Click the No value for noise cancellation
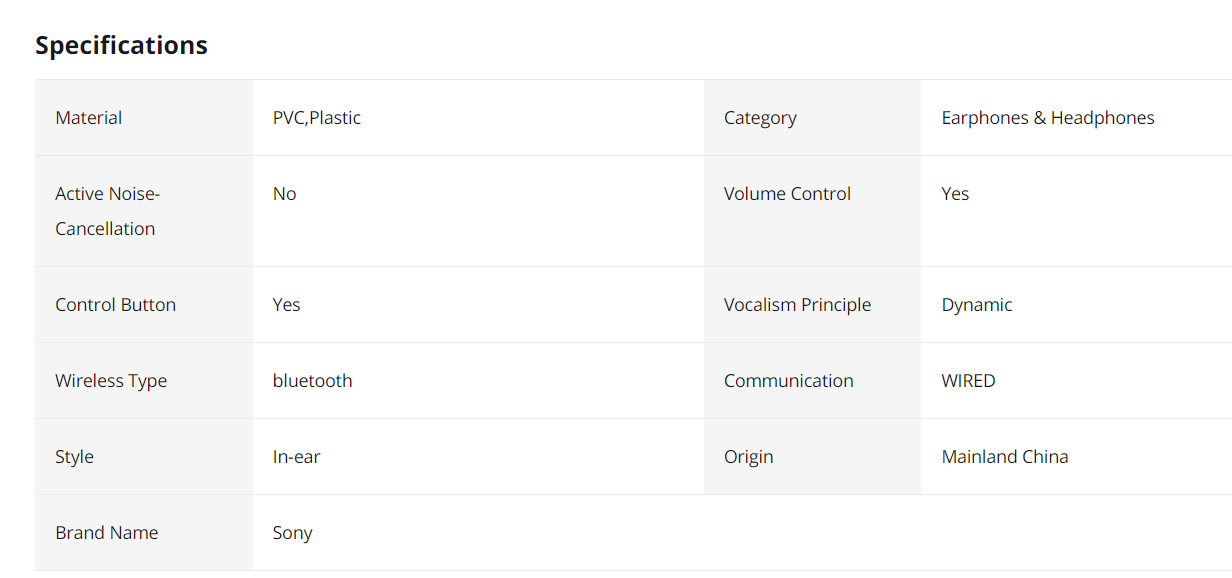 (285, 194)
